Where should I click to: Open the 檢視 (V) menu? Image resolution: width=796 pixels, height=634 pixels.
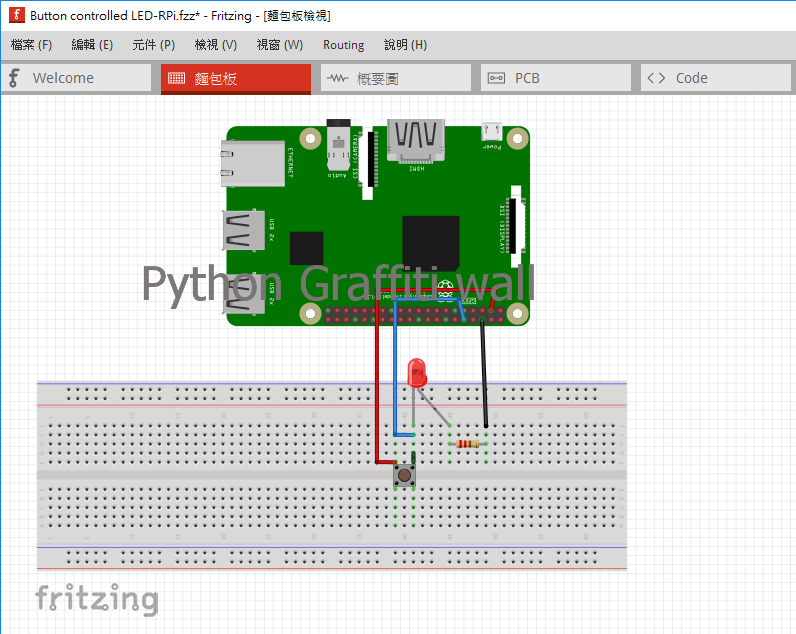(x=216, y=45)
